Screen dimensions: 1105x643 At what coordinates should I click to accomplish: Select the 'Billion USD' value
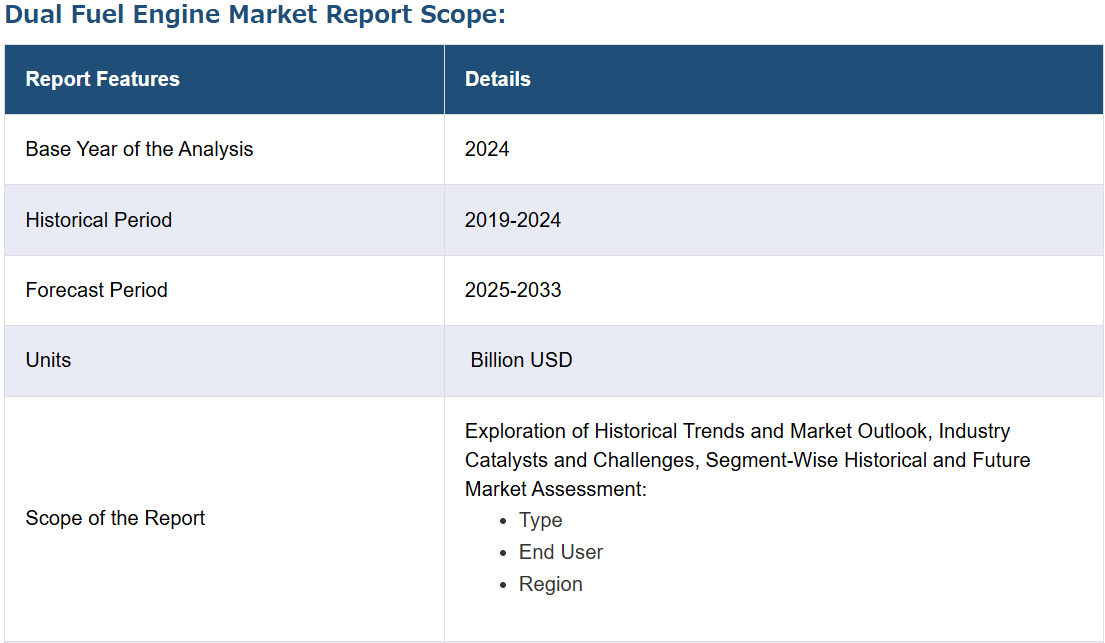click(x=521, y=360)
